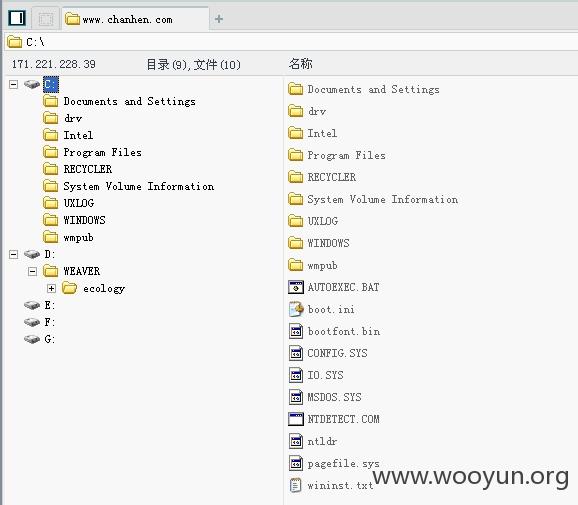Viewport: 578px width, 505px height.
Task: Click the grayed grid view icon
Action: tap(46, 18)
